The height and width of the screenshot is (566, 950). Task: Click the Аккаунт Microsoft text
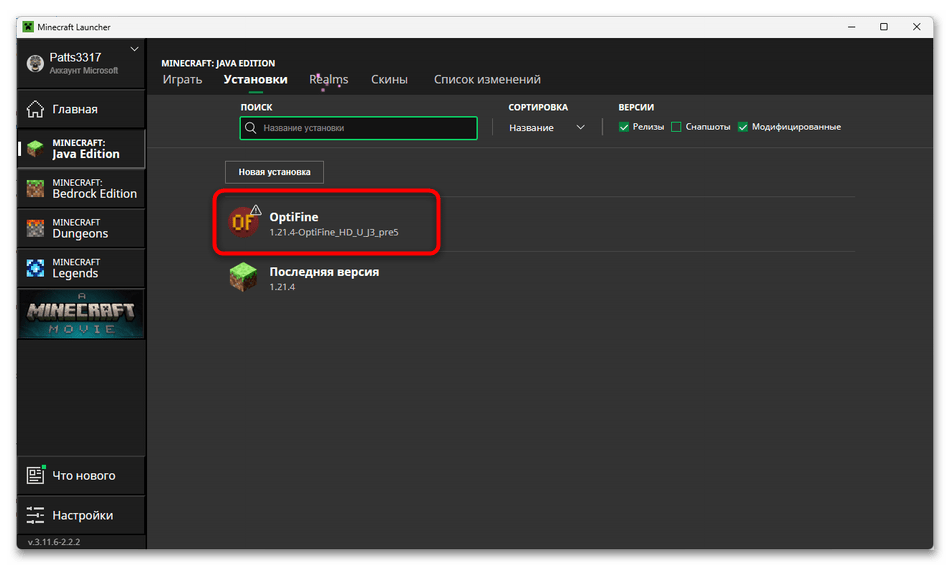coord(84,71)
